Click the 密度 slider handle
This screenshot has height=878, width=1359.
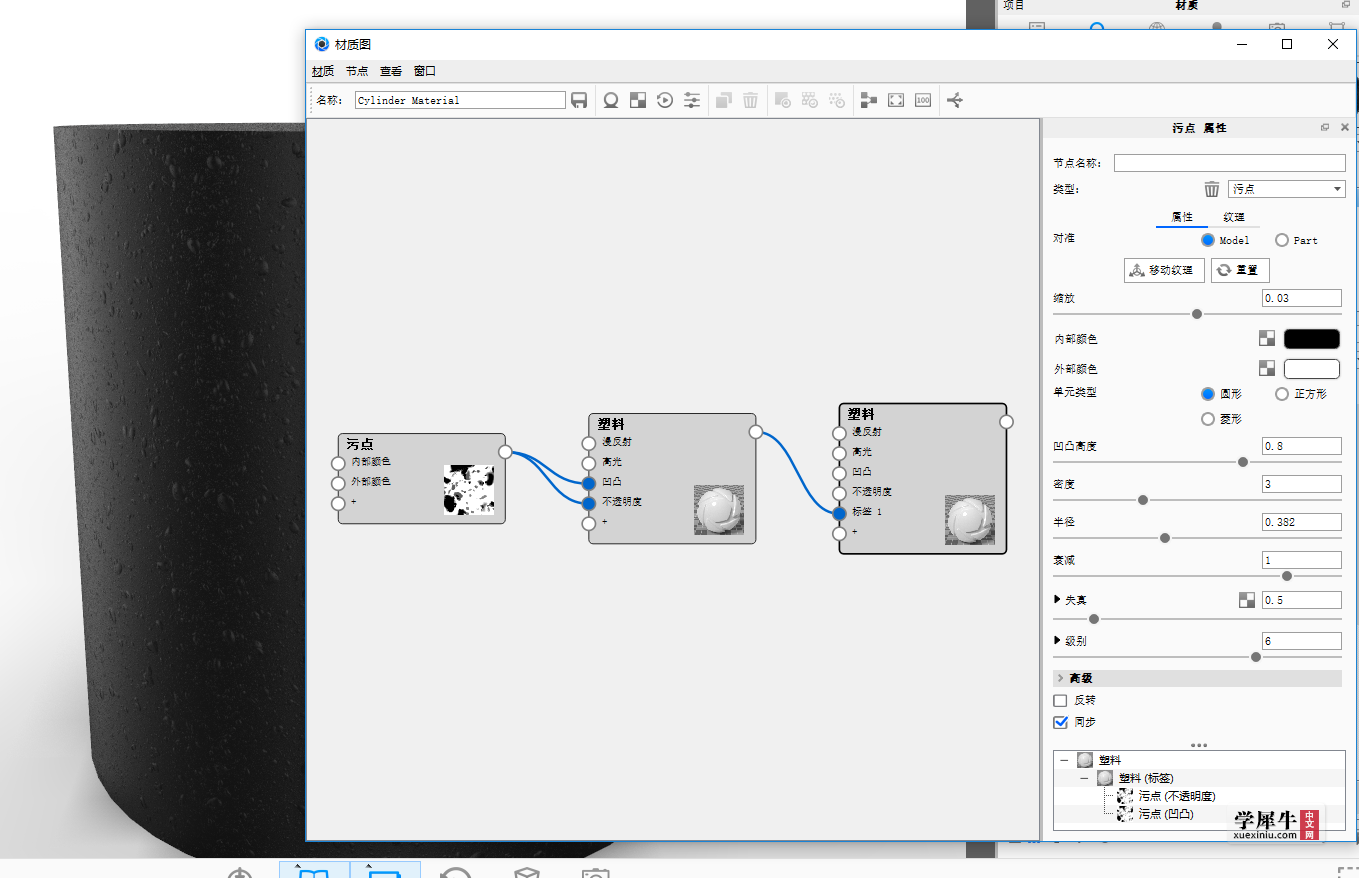click(x=1143, y=500)
